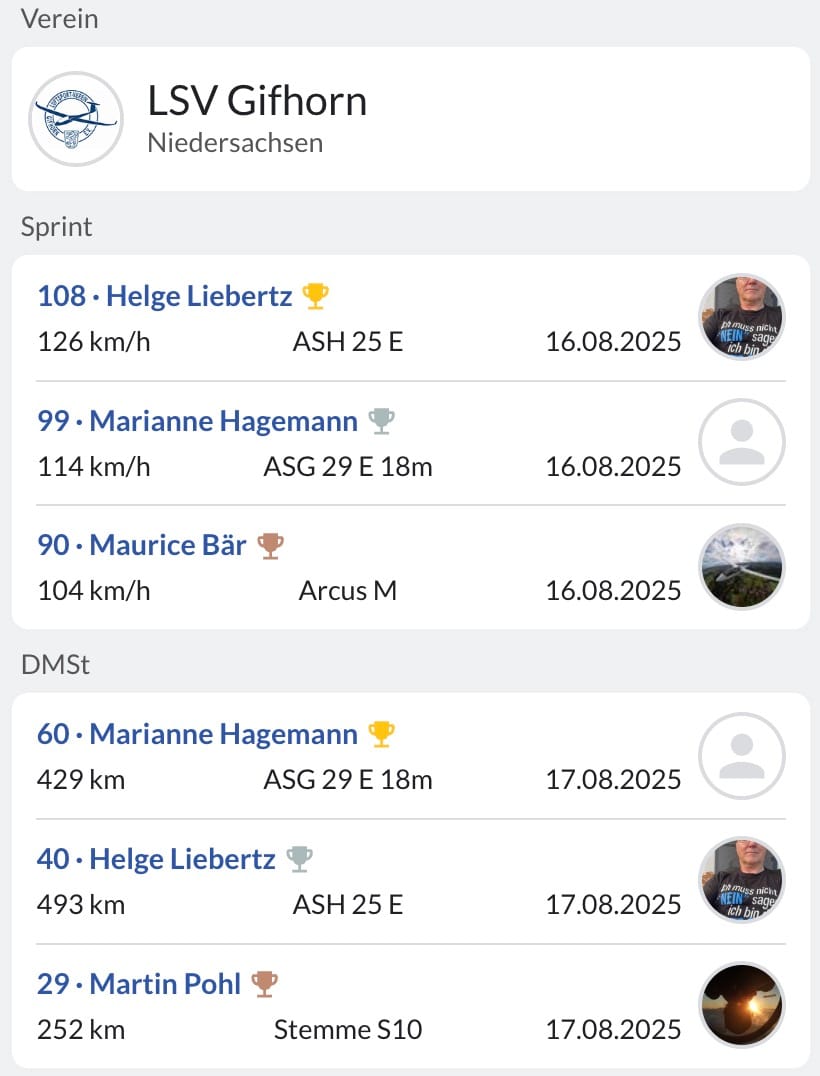Click silver trophy next to Helge Liebertz DMSt

(x=299, y=858)
